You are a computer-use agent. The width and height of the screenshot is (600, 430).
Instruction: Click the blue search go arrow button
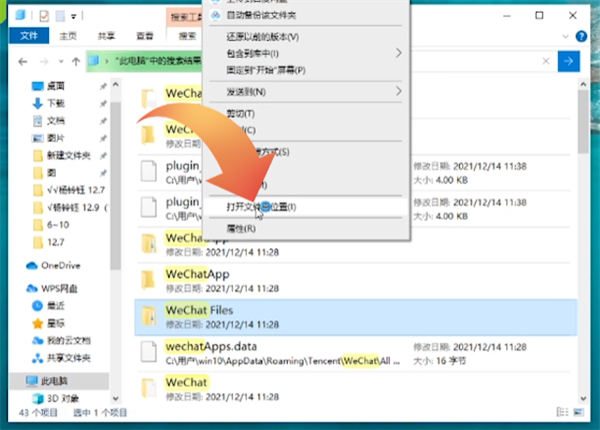[569, 61]
